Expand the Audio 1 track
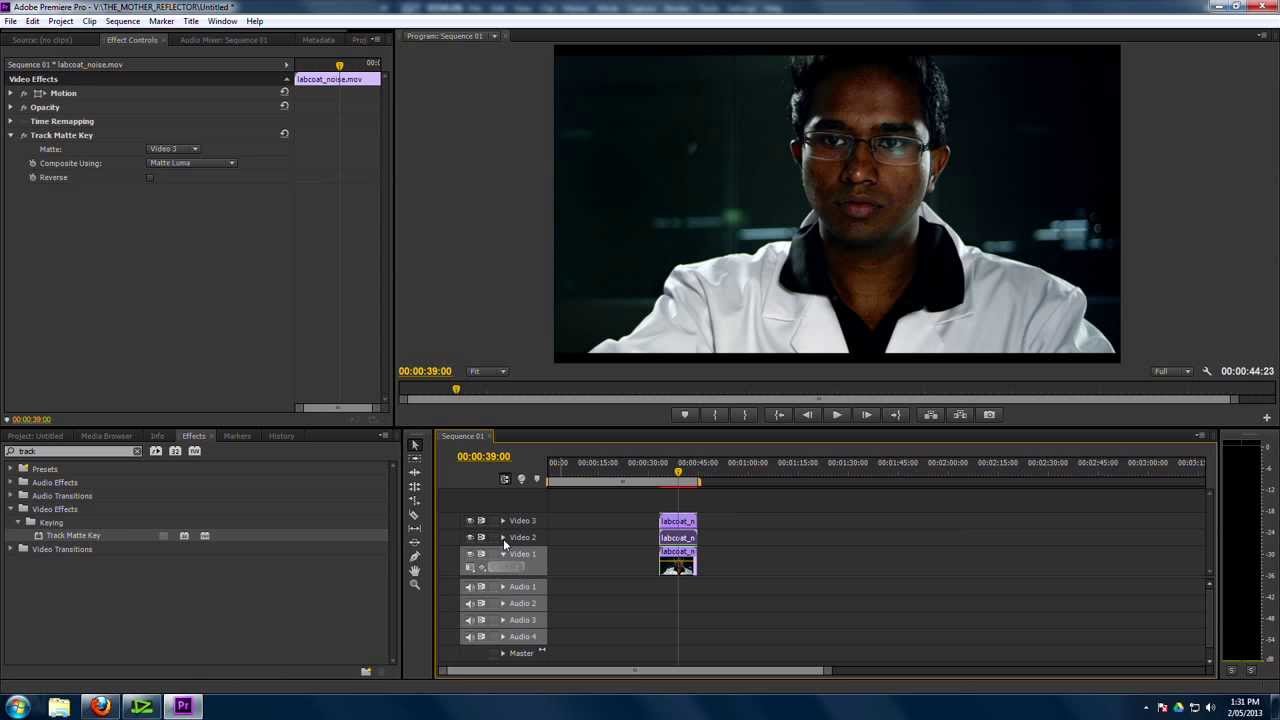 pyautogui.click(x=503, y=587)
